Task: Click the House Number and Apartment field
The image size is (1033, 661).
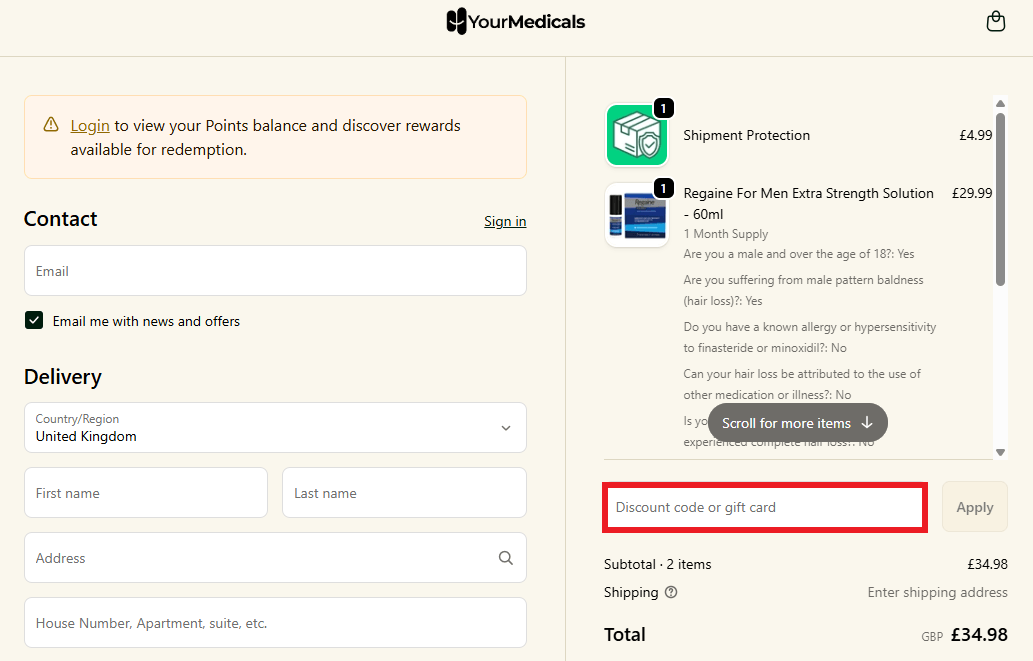Action: click(275, 622)
